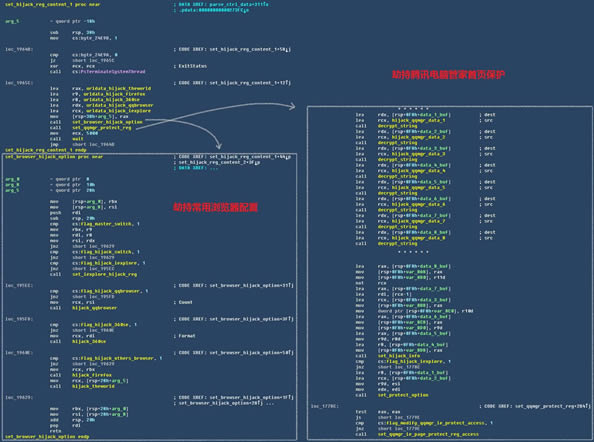Viewport: 594px width, 442px height.
Task: Open the set_iexplore_hijack_reg call target
Action: click(105, 274)
